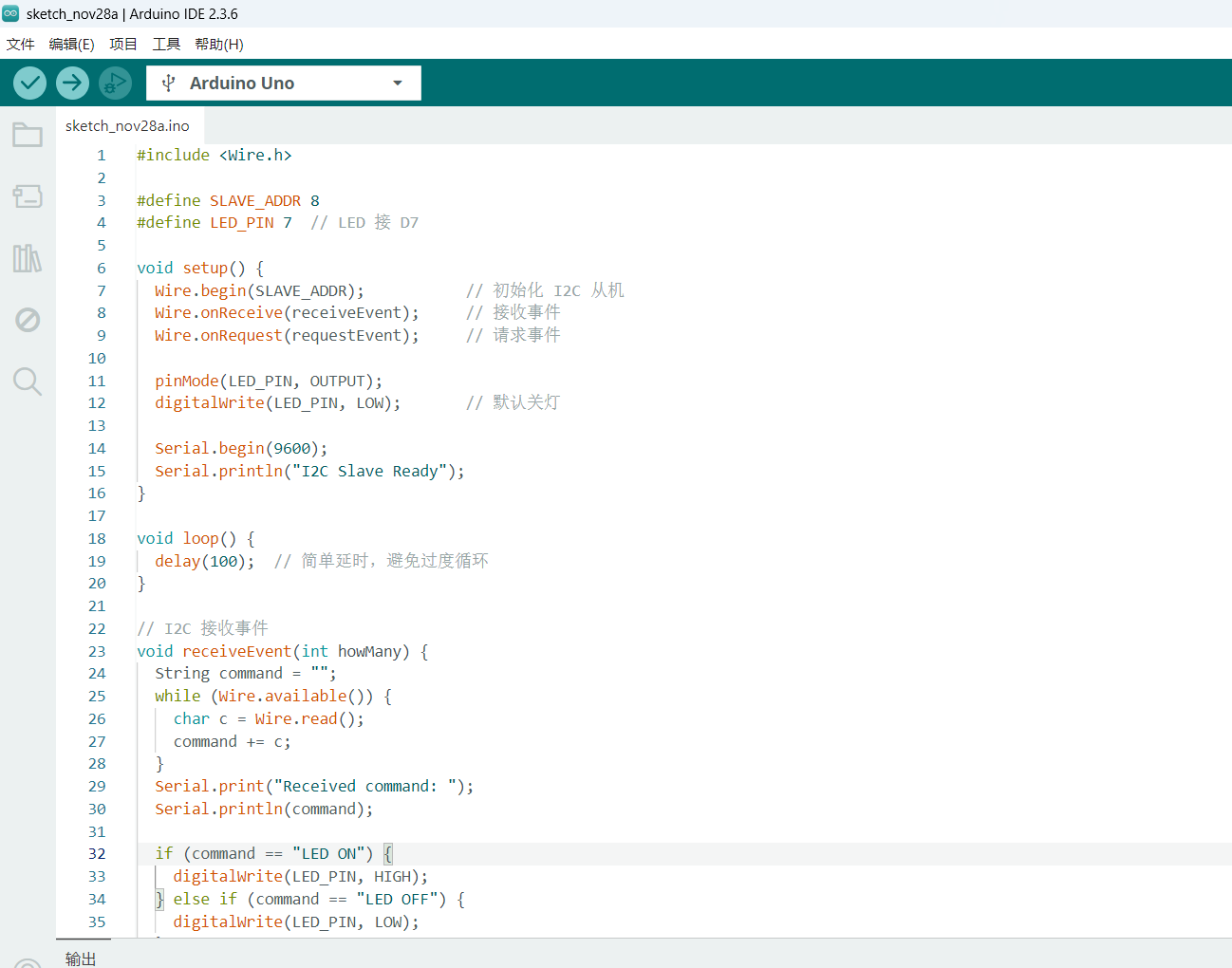Screen dimensions: 1232x968
Task: Open the 编辑(E) menu
Action: click(71, 45)
